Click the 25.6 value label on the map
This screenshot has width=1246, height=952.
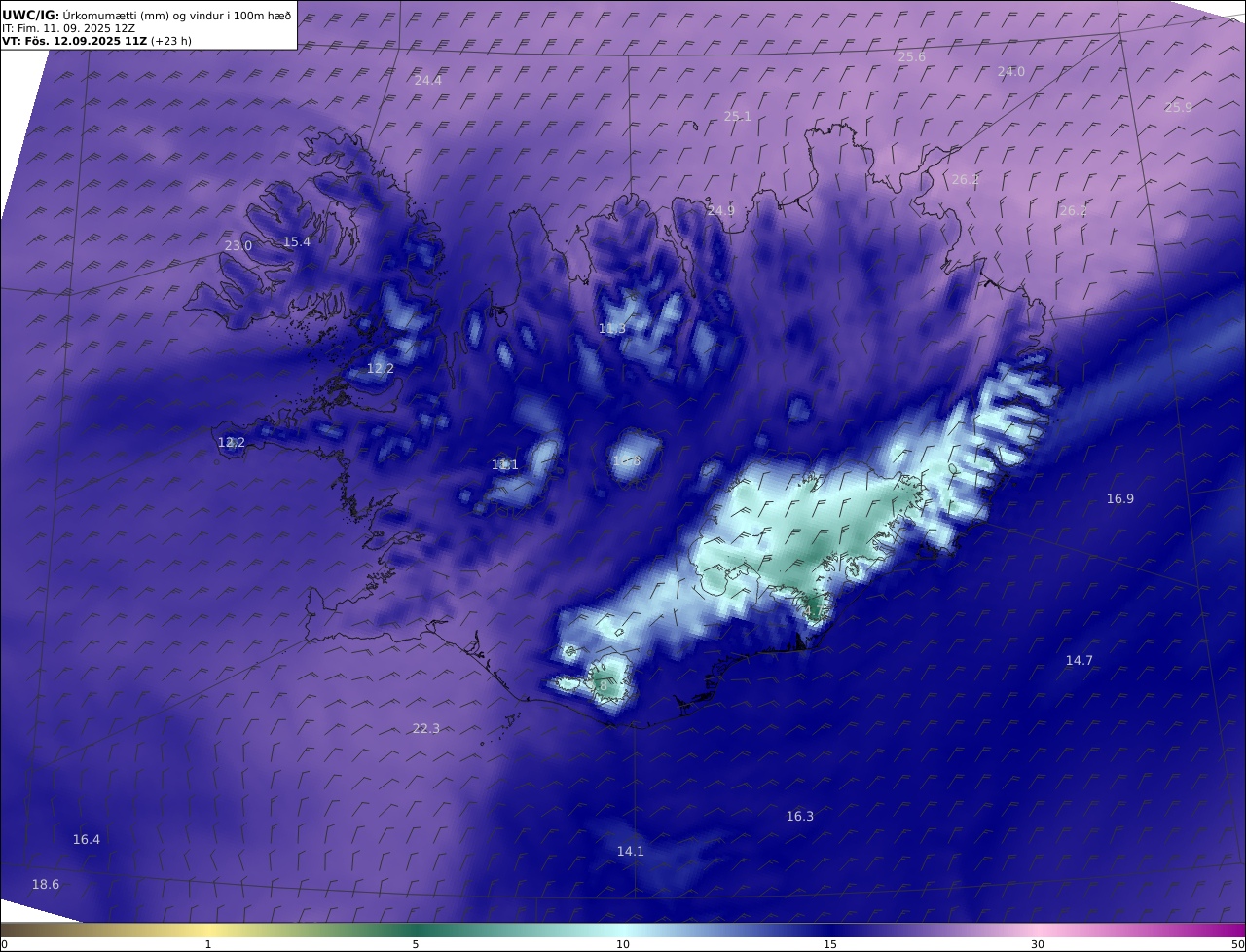point(912,57)
